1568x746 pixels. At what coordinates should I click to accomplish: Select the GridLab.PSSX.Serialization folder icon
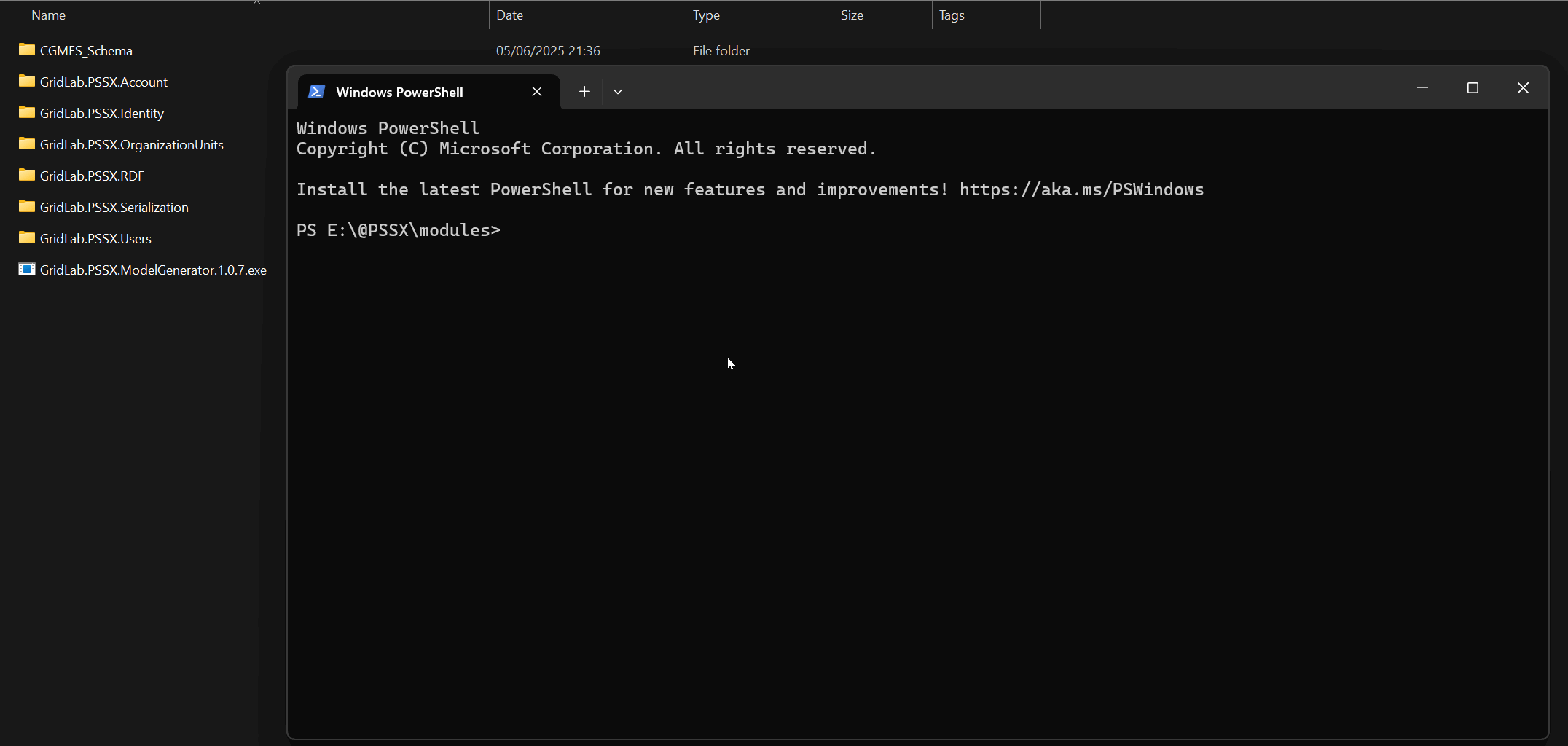pos(27,206)
